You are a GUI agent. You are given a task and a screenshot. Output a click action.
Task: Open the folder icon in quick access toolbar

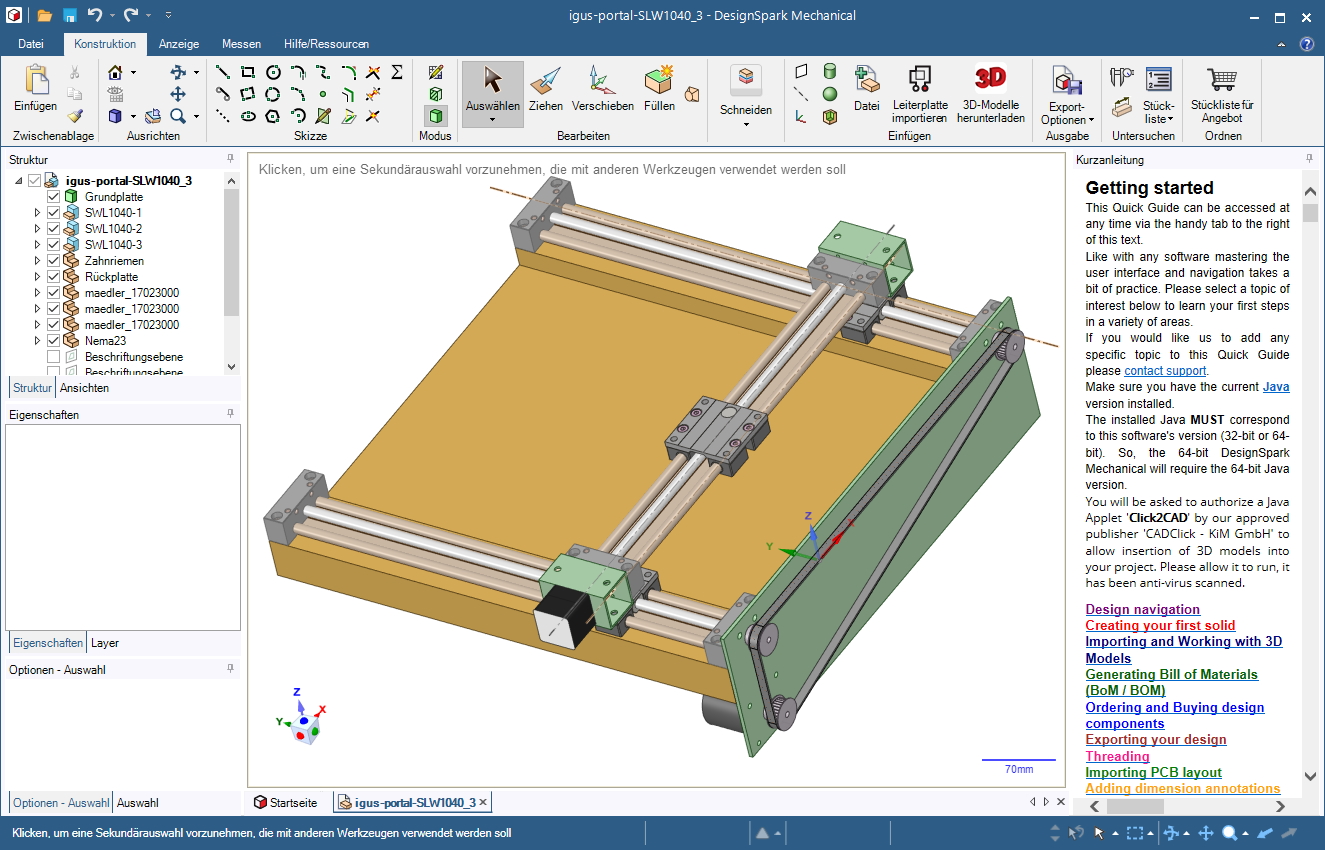tap(45, 15)
